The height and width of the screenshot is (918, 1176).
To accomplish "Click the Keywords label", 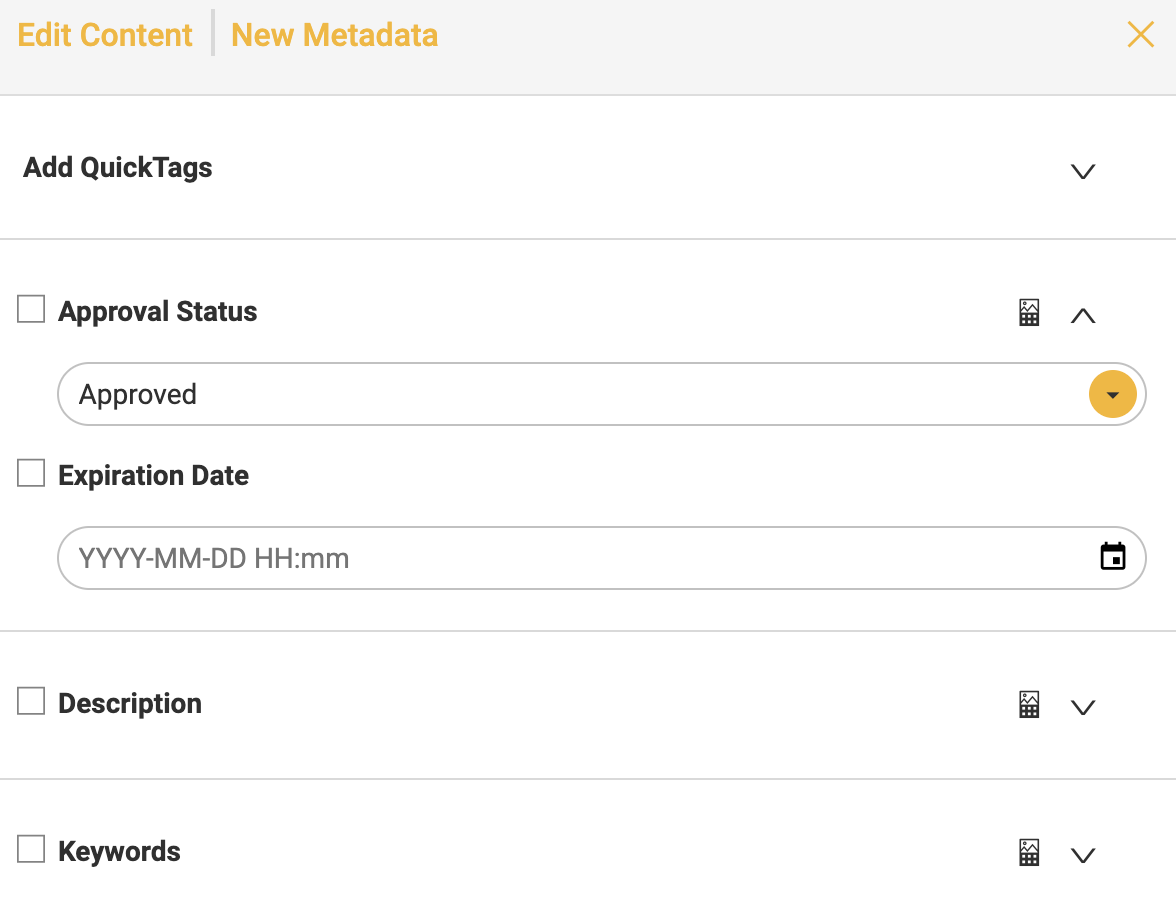I will (119, 851).
